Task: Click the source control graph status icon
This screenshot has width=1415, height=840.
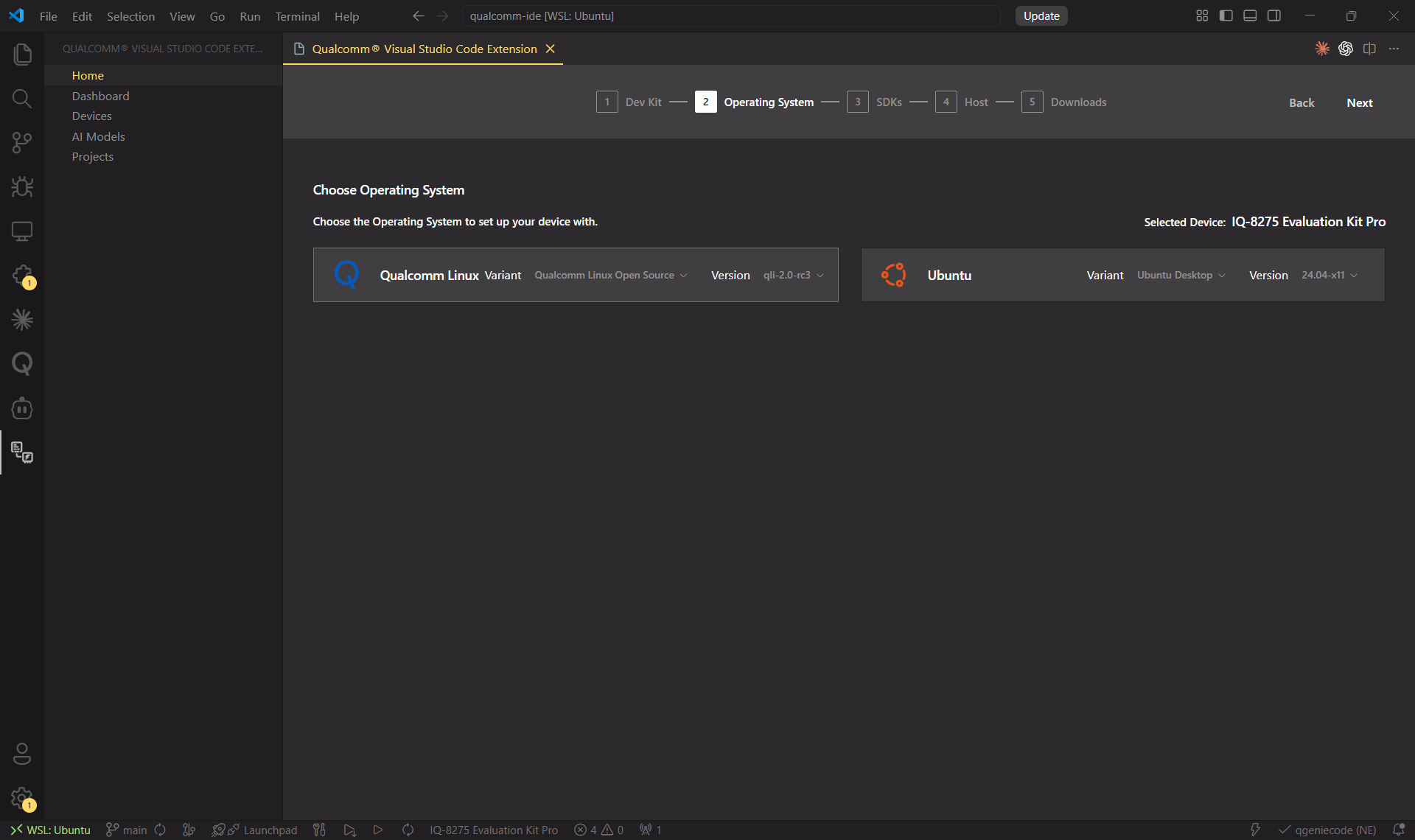Action: click(x=189, y=830)
